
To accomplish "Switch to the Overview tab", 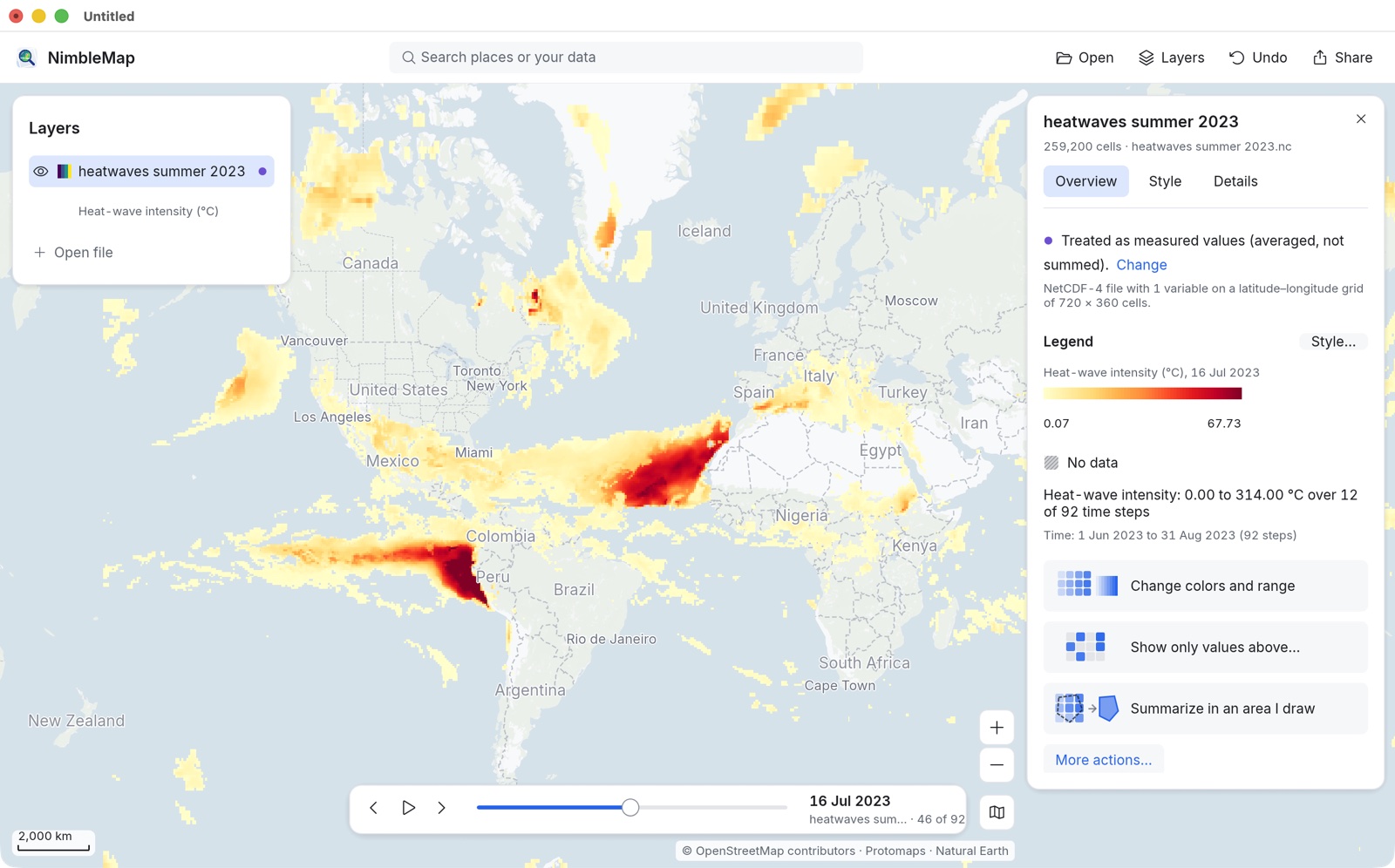I will pyautogui.click(x=1085, y=181).
